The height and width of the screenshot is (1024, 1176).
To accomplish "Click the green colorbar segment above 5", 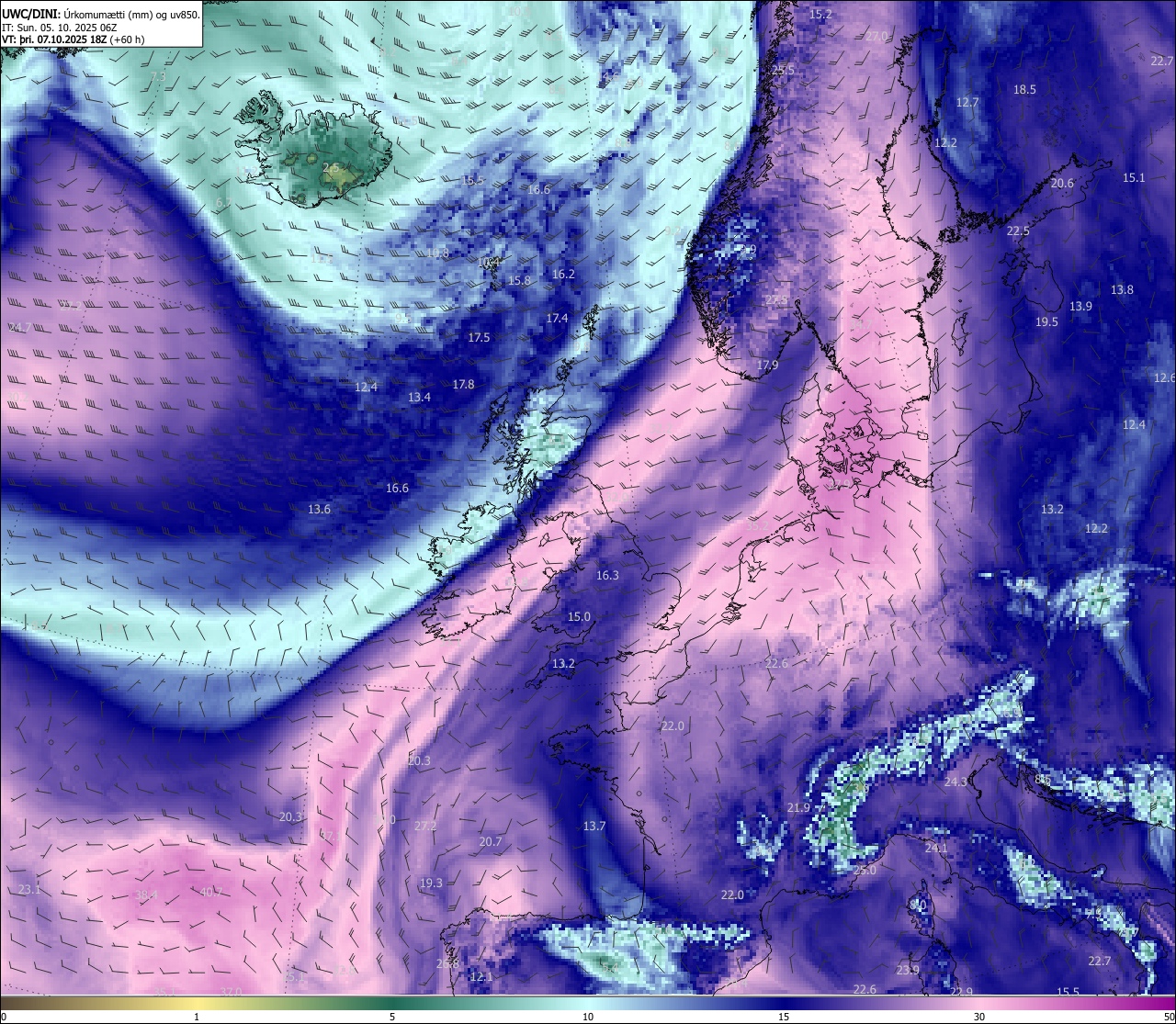I will [392, 1004].
